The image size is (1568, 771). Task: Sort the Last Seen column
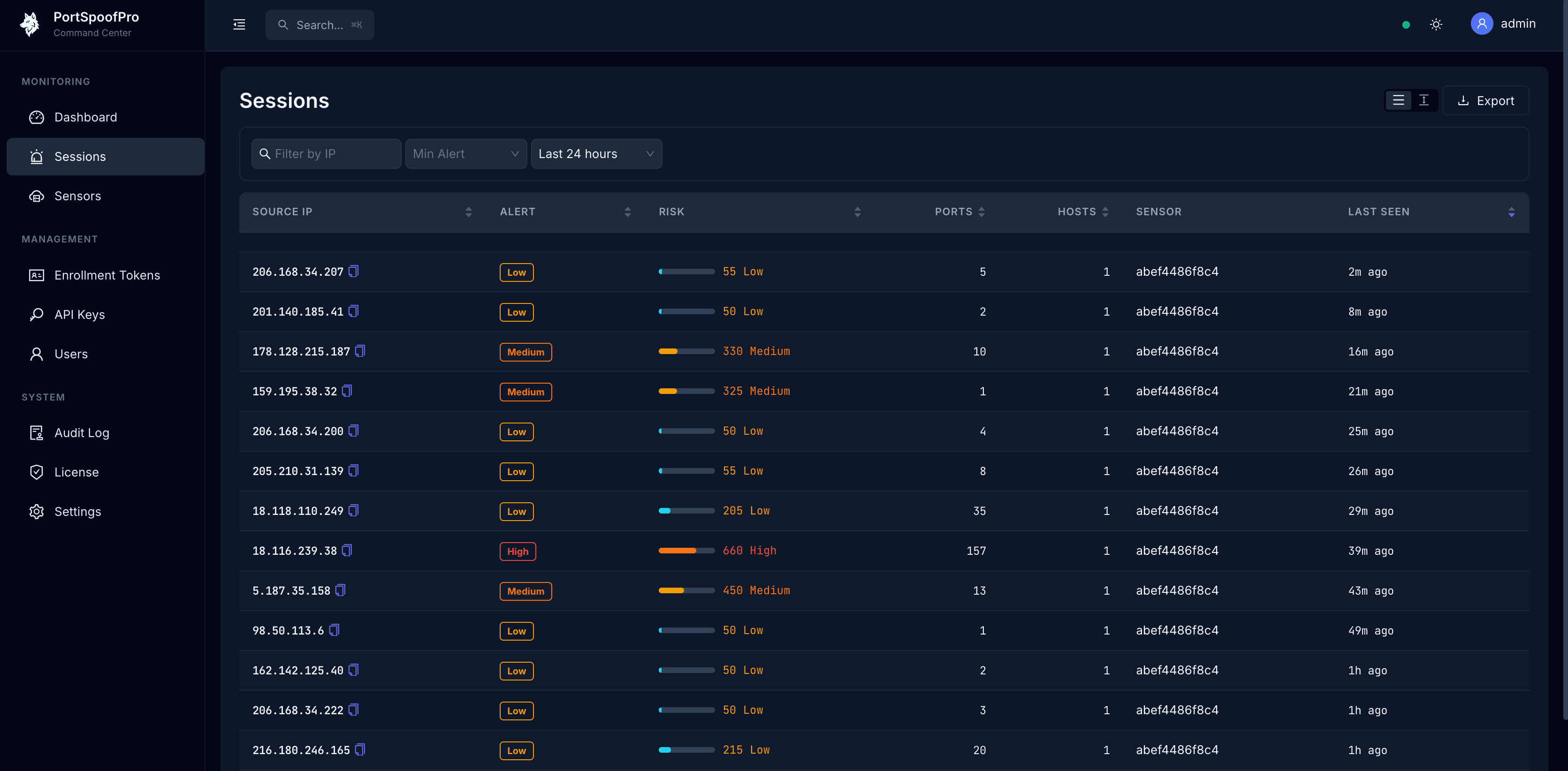coord(1512,212)
